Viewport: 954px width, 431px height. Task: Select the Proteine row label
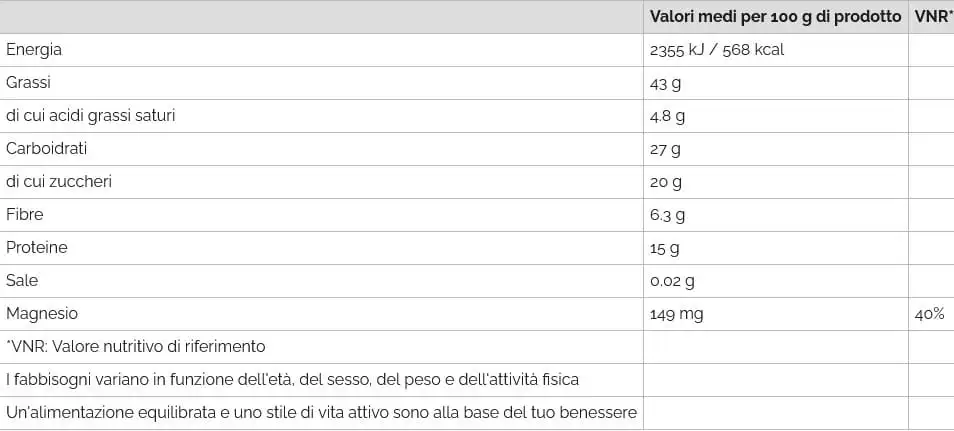pyautogui.click(x=37, y=248)
